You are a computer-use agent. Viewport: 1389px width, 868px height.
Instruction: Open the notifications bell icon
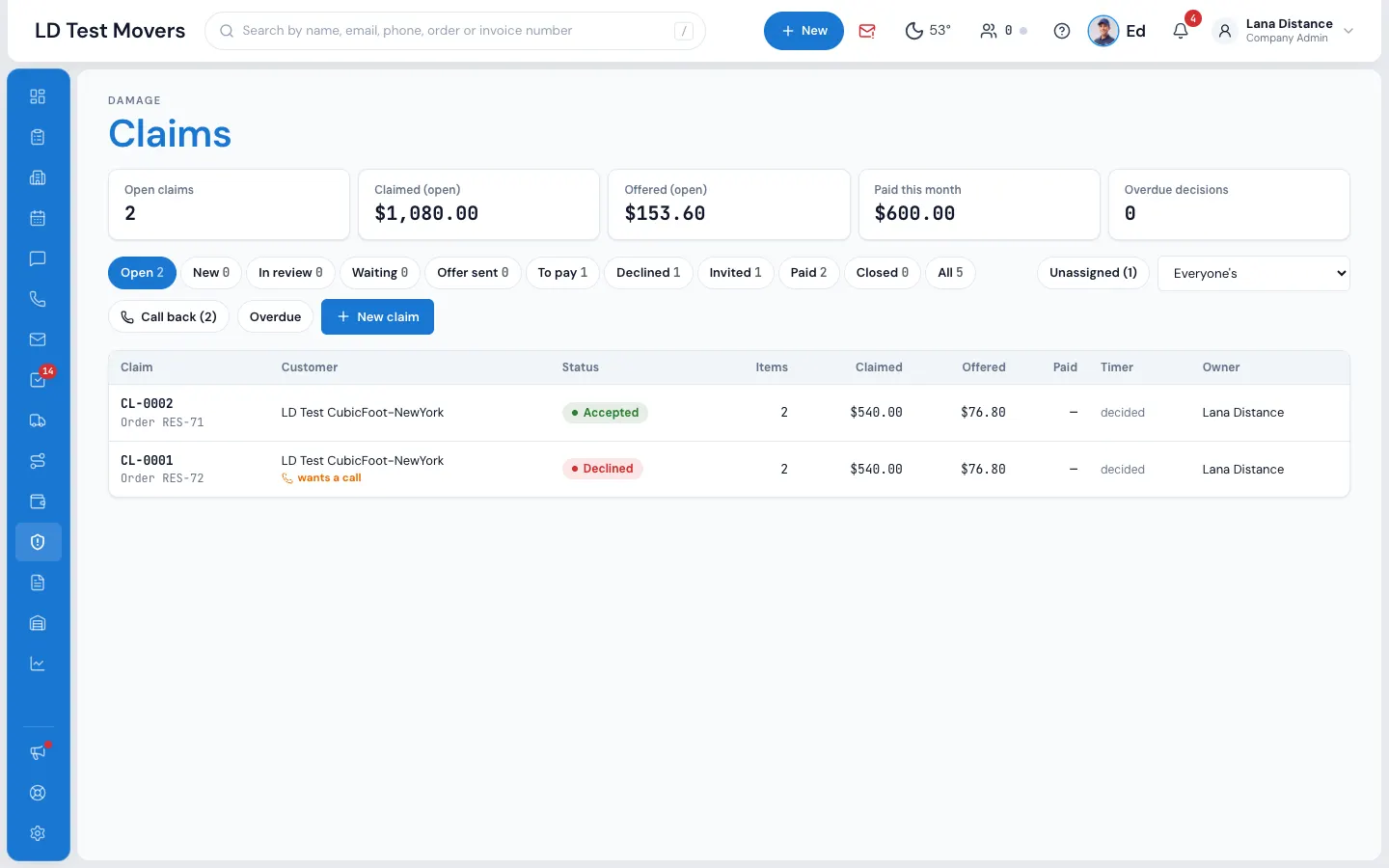1181,31
